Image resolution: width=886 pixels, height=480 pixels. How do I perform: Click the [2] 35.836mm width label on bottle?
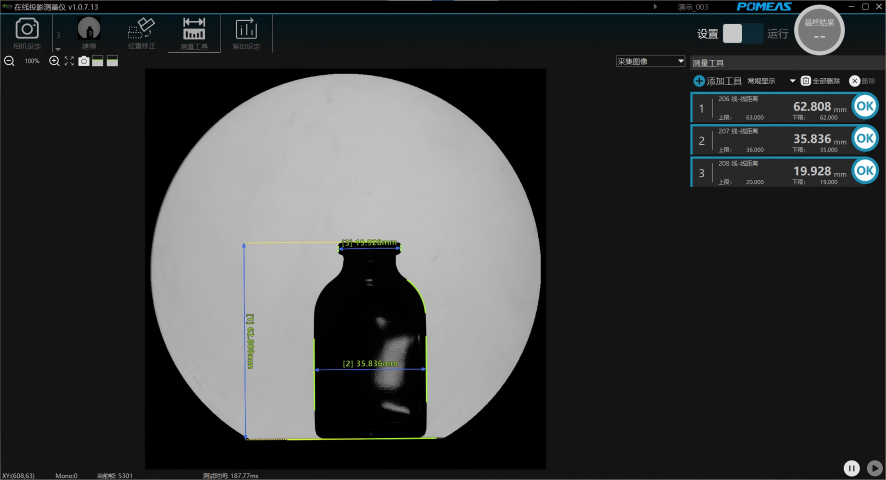coord(370,364)
